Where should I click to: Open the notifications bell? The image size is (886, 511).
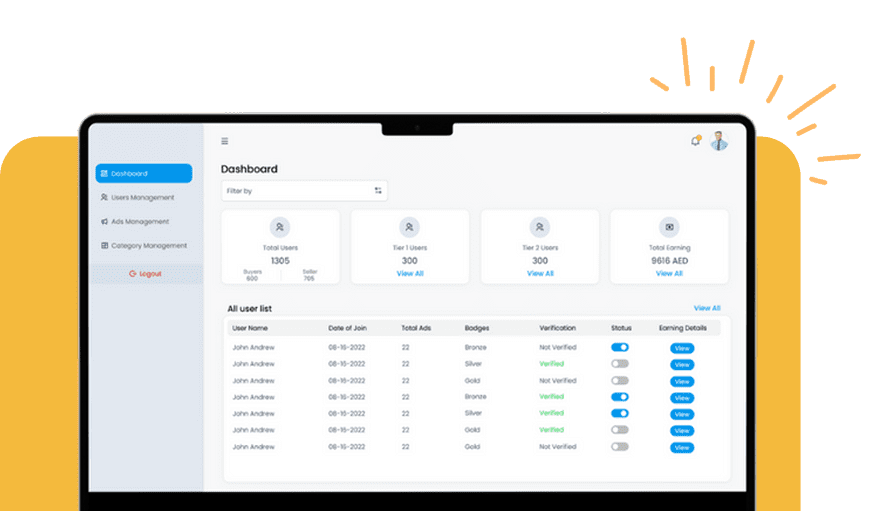[696, 141]
